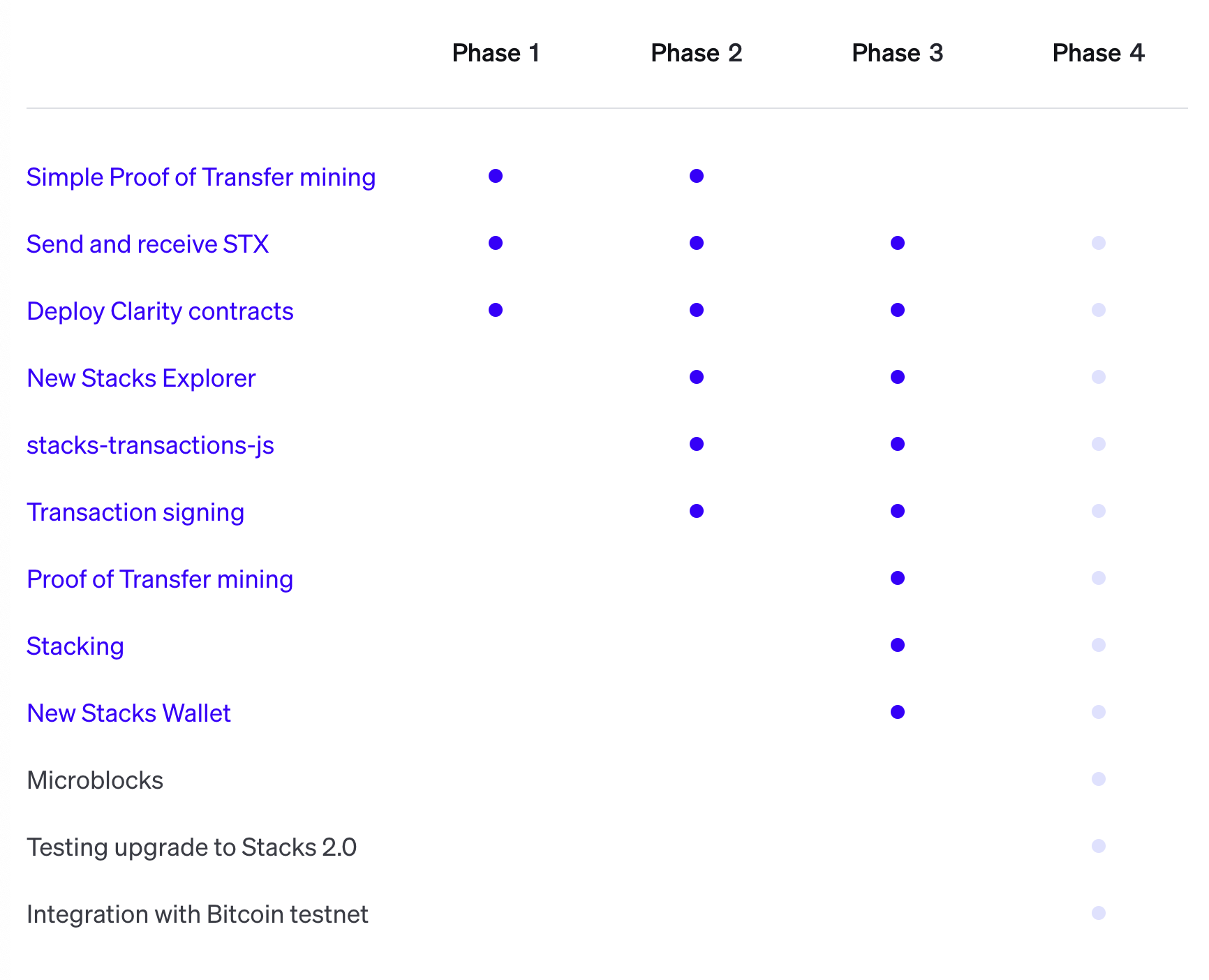Click the Testing upgrade to Stacks 2.0 label

[192, 847]
